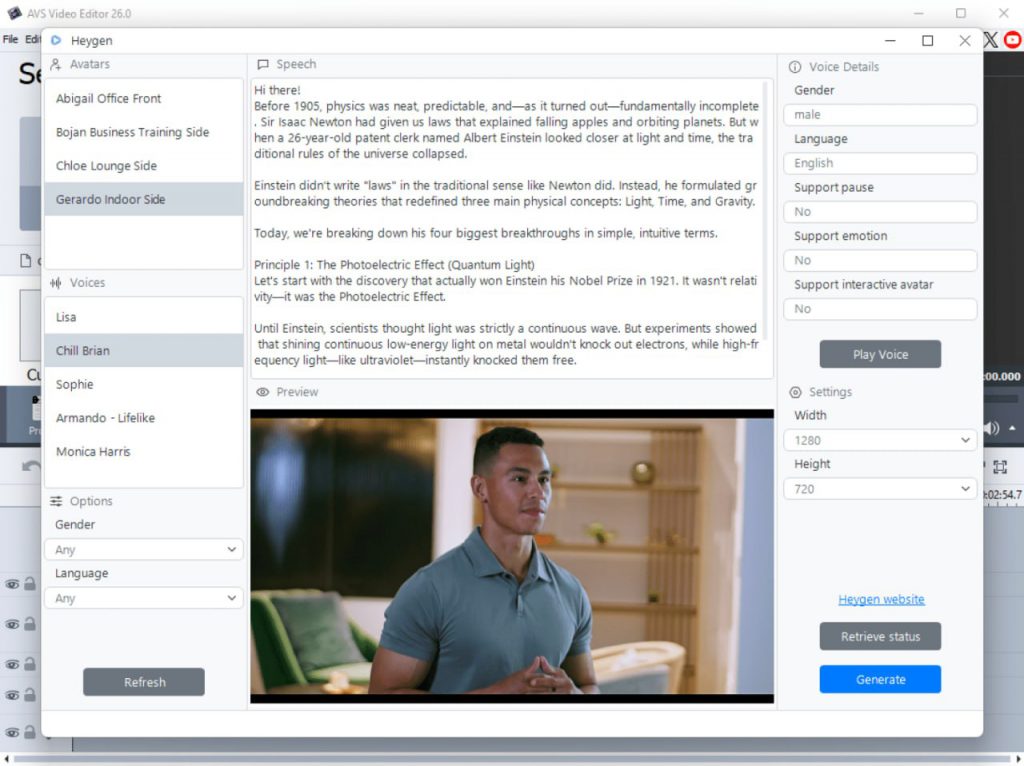Click the Voice Details info icon
Screen dimensions: 1024x766
[795, 67]
